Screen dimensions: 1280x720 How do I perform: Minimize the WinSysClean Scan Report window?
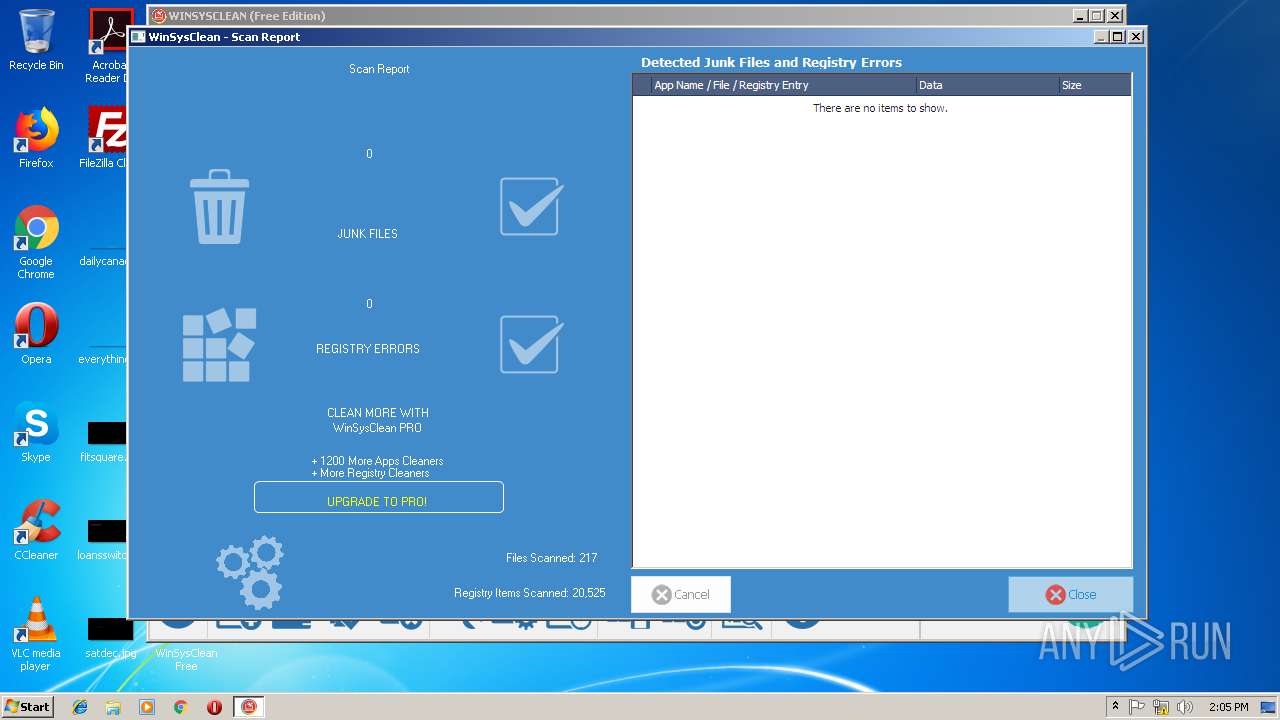(x=1102, y=37)
